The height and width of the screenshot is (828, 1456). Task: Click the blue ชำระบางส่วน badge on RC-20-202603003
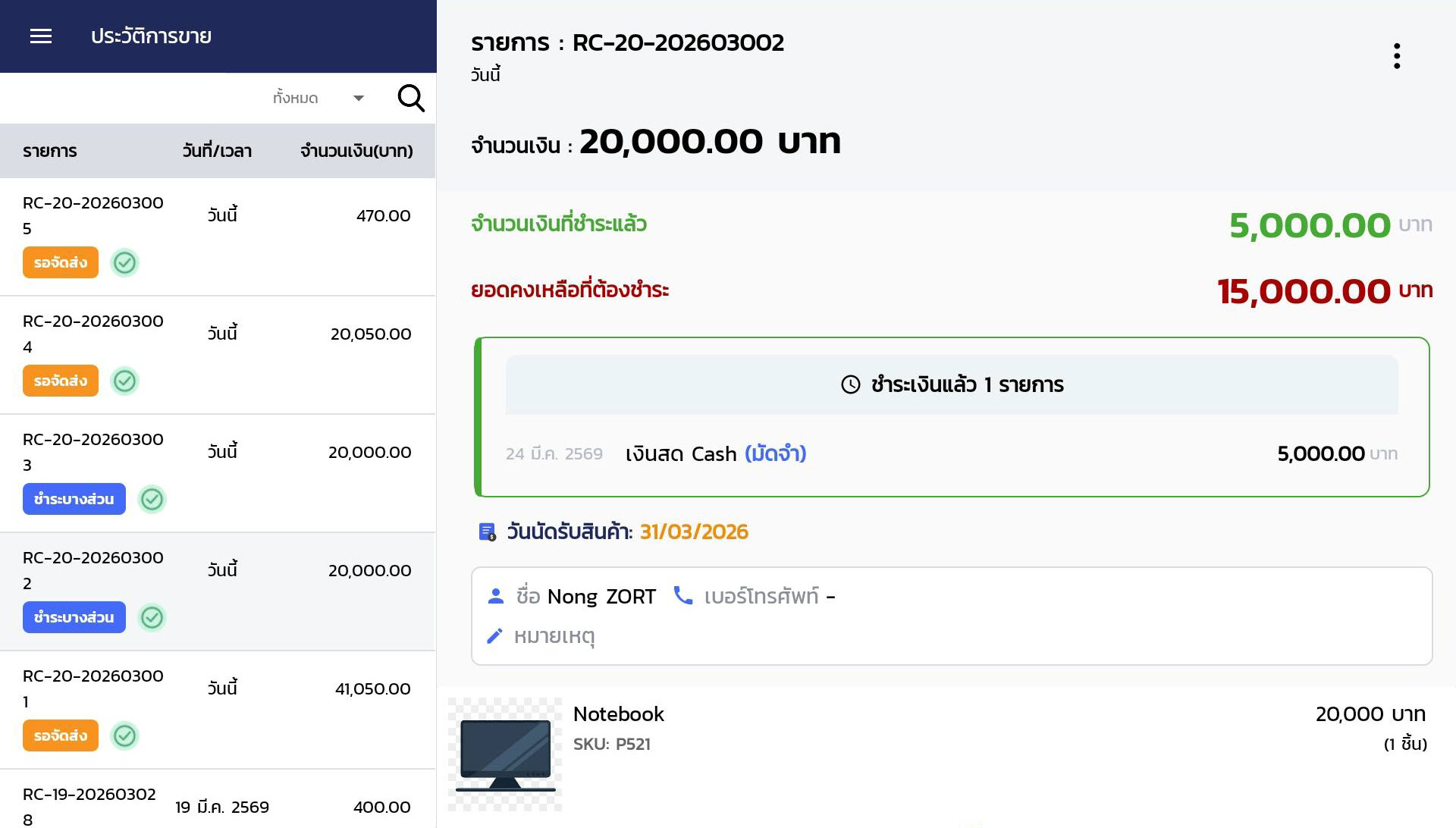(74, 500)
